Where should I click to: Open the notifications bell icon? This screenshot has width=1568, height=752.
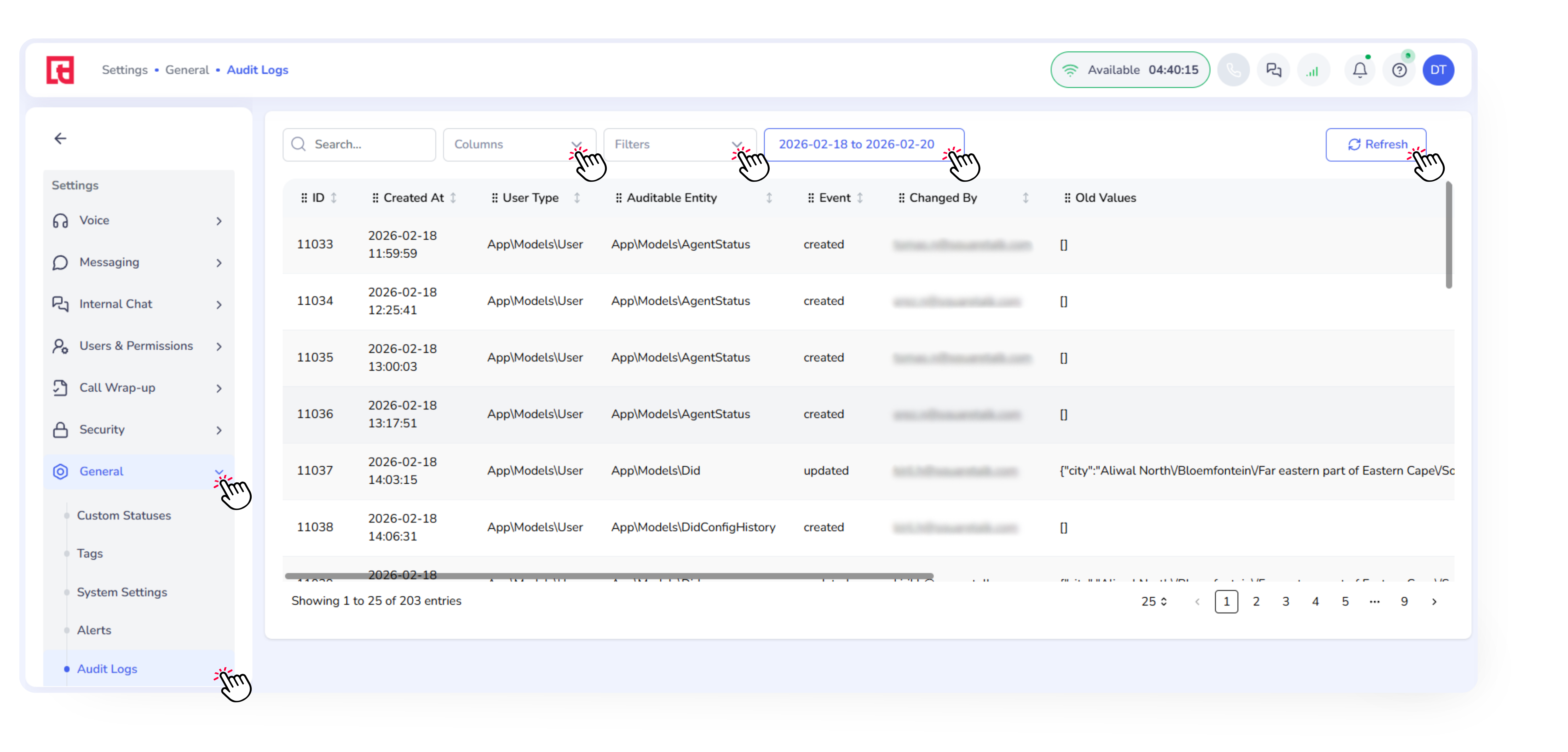pyautogui.click(x=1359, y=70)
